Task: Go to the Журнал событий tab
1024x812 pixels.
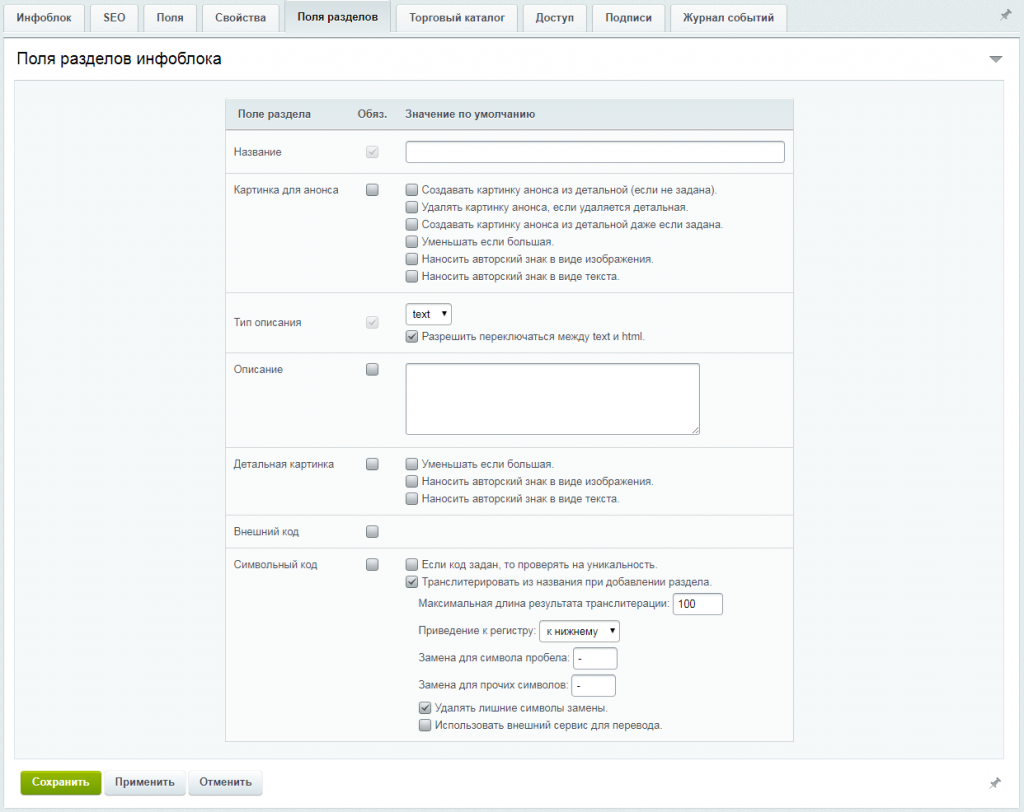Action: [728, 18]
